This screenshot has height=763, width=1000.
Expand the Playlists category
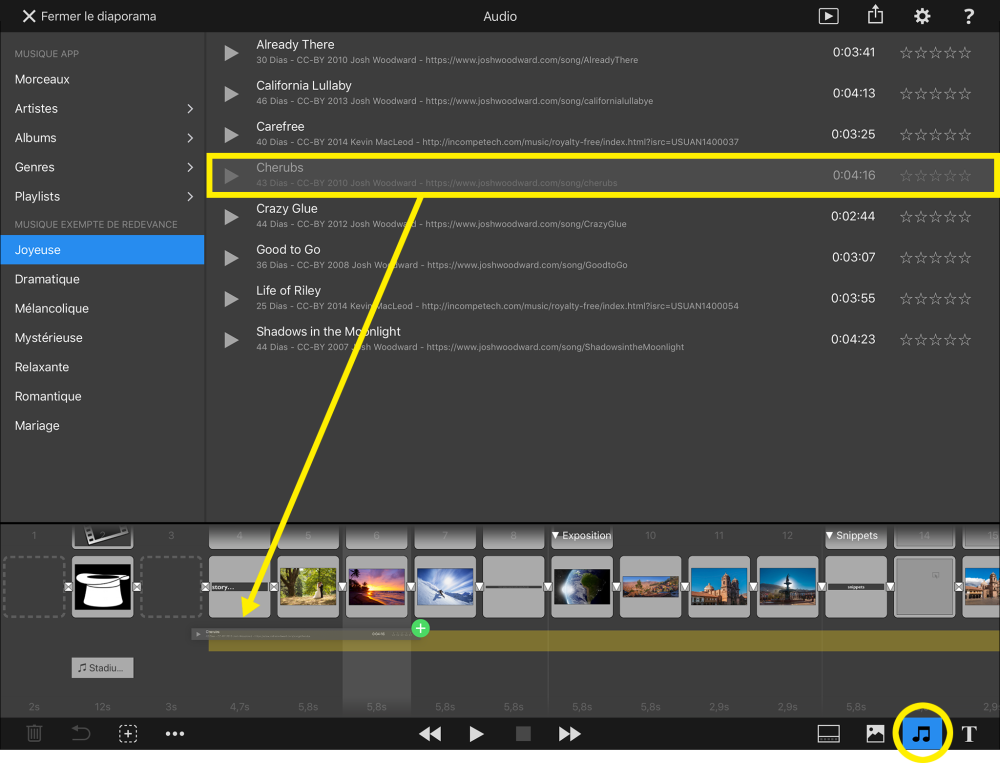pyautogui.click(x=104, y=197)
